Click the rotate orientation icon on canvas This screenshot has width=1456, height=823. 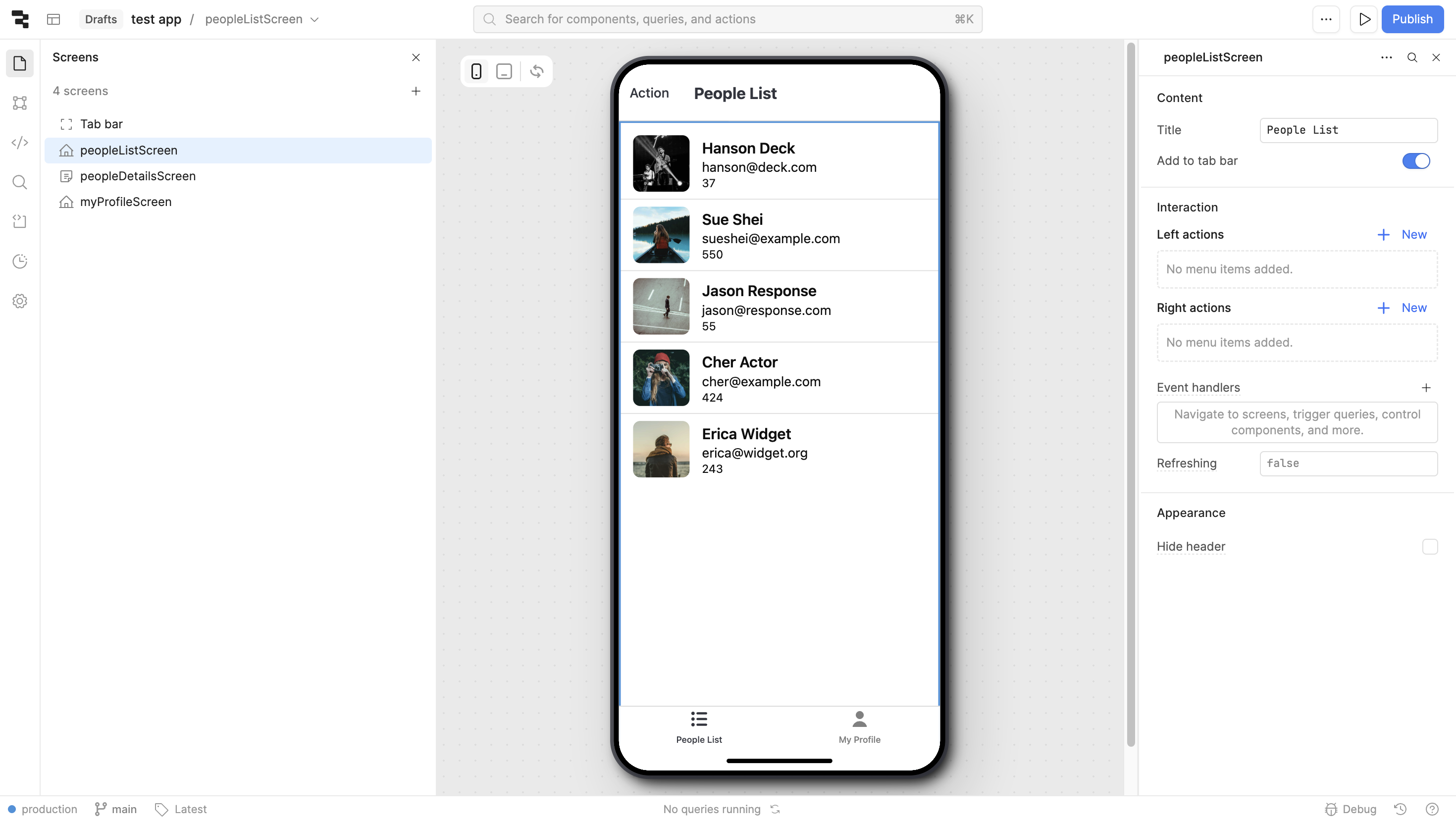click(536, 71)
